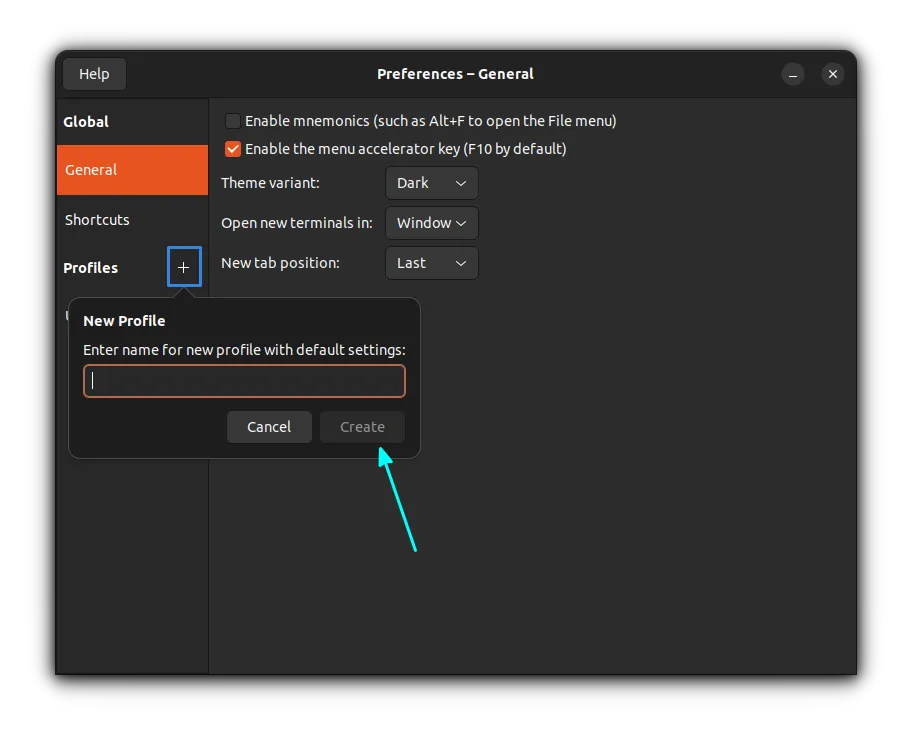Select Dark from the Theme variant selector
The width and height of the screenshot is (912, 735).
[x=431, y=183]
